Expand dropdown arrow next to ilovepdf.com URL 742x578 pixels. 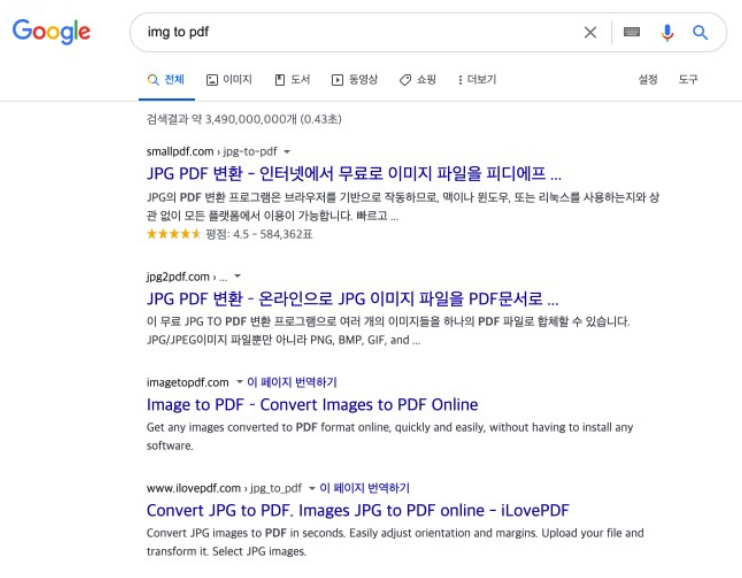[x=312, y=488]
